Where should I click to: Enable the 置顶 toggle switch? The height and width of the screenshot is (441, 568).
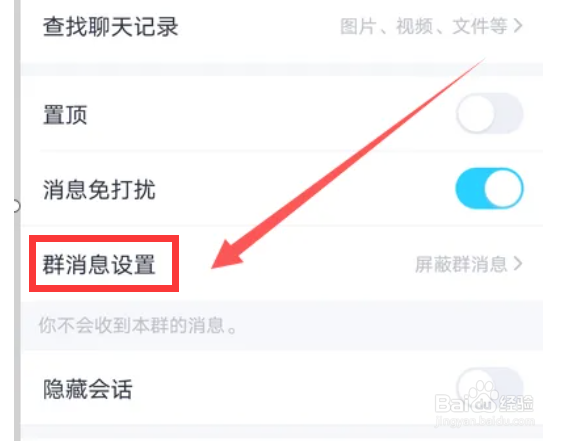[489, 114]
